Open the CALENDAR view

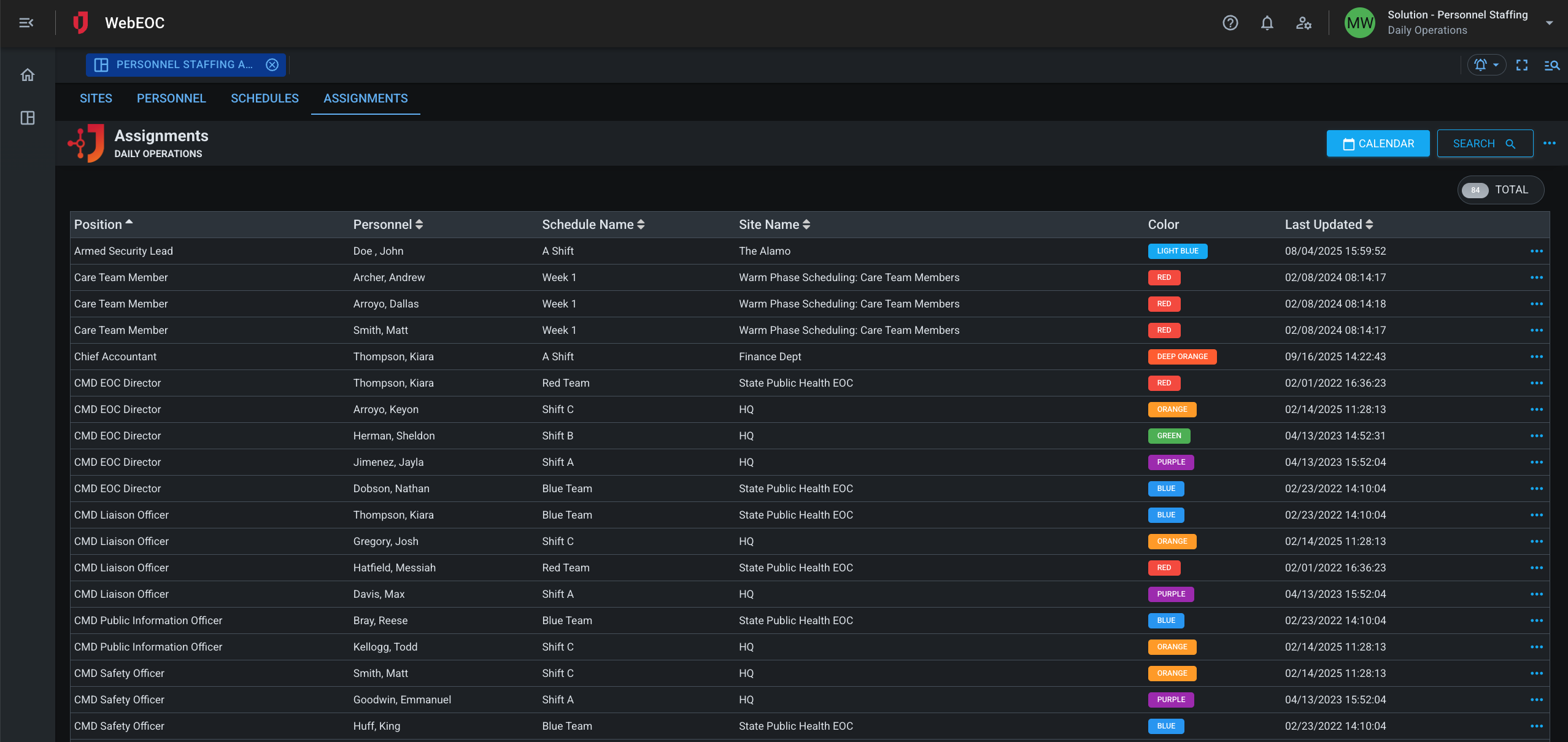(x=1377, y=143)
